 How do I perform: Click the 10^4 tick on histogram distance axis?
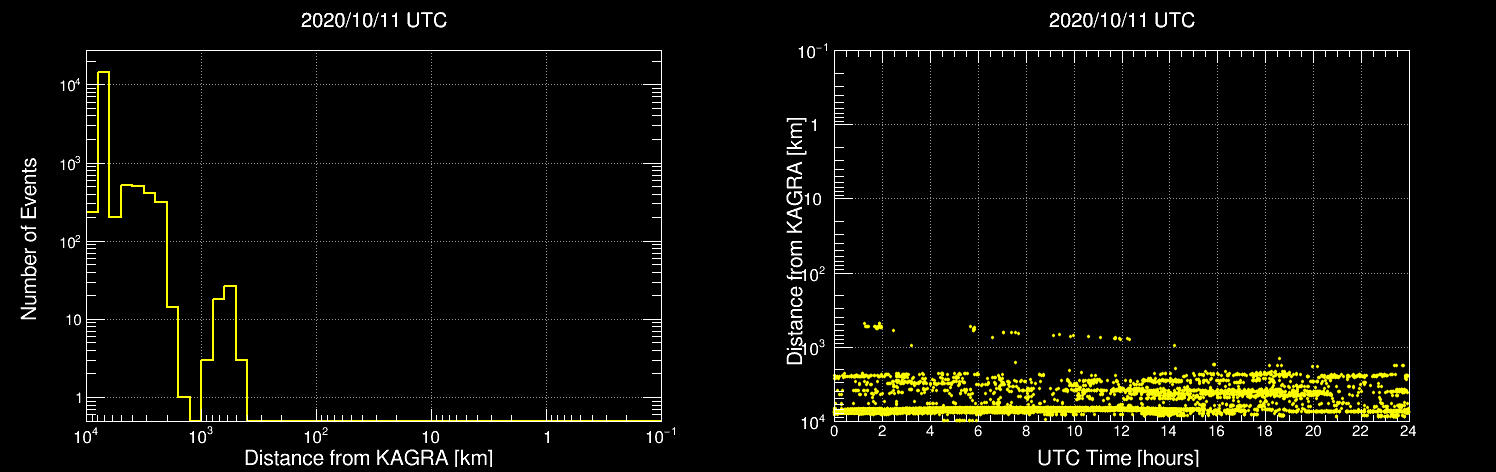[x=86, y=435]
